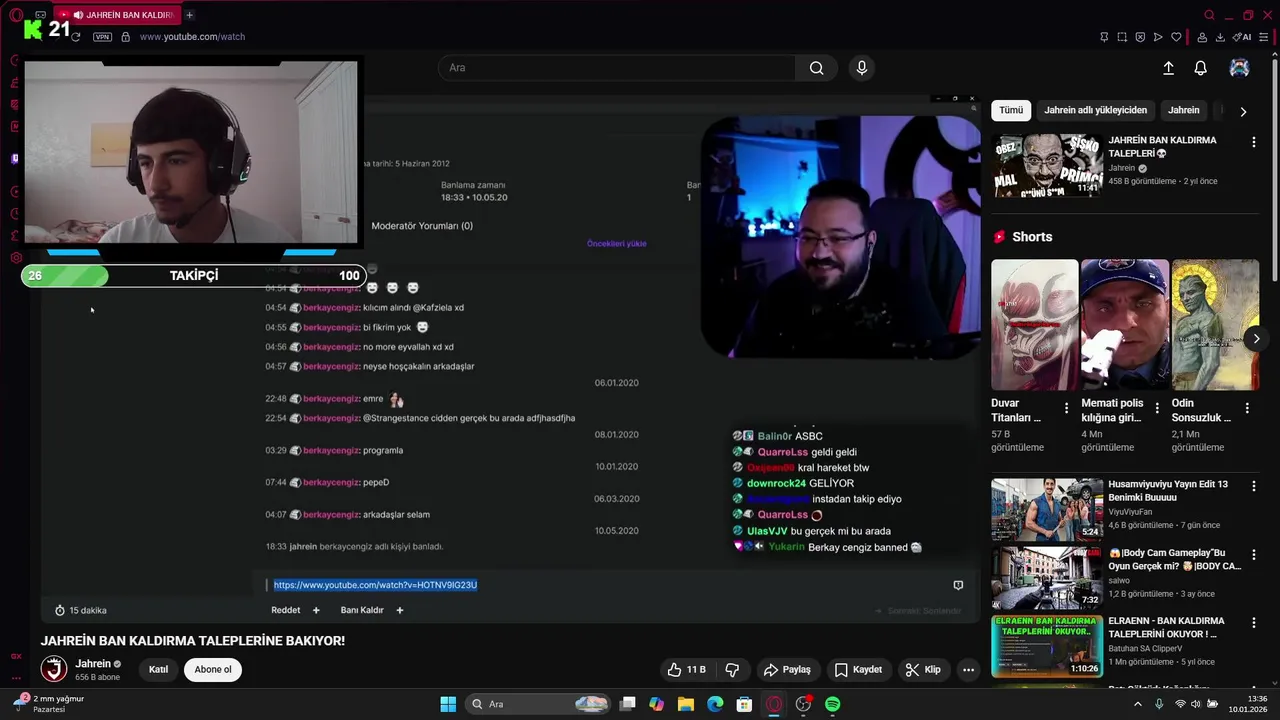Show hidden system tray icons
Image resolution: width=1280 pixels, height=720 pixels.
click(1137, 704)
